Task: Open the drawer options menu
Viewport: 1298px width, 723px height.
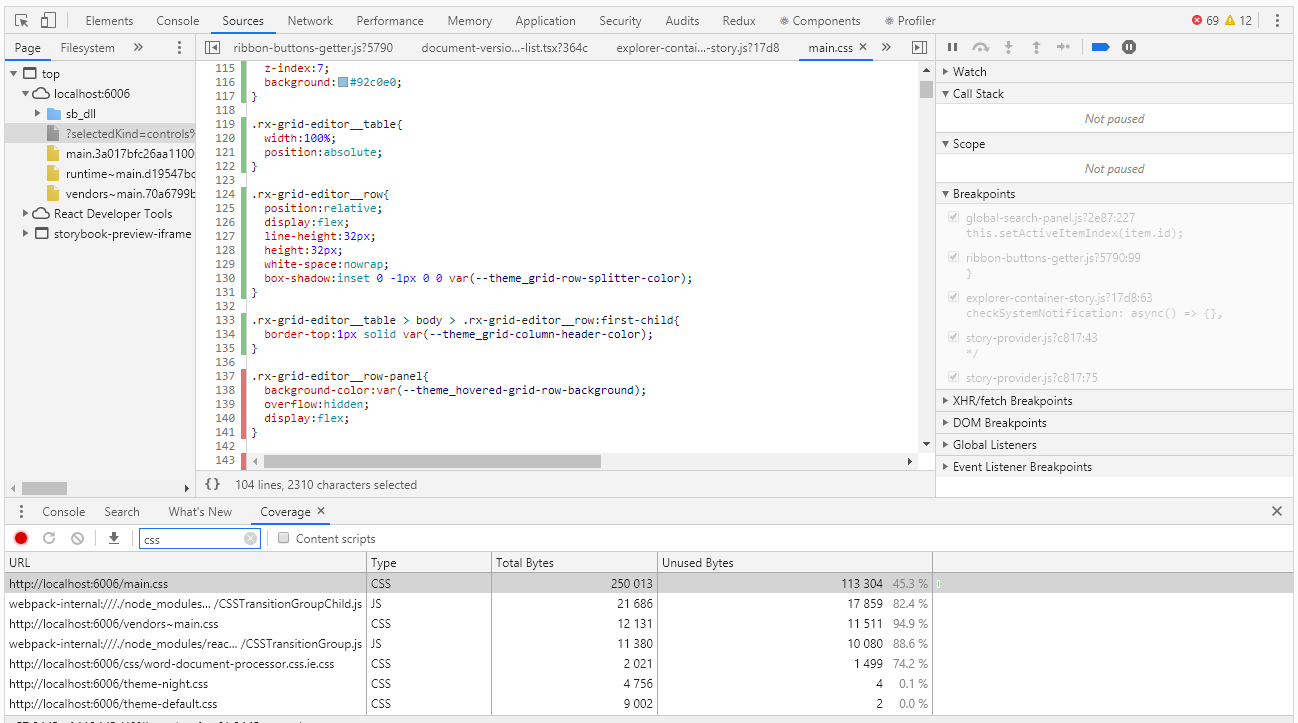Action: [21, 511]
